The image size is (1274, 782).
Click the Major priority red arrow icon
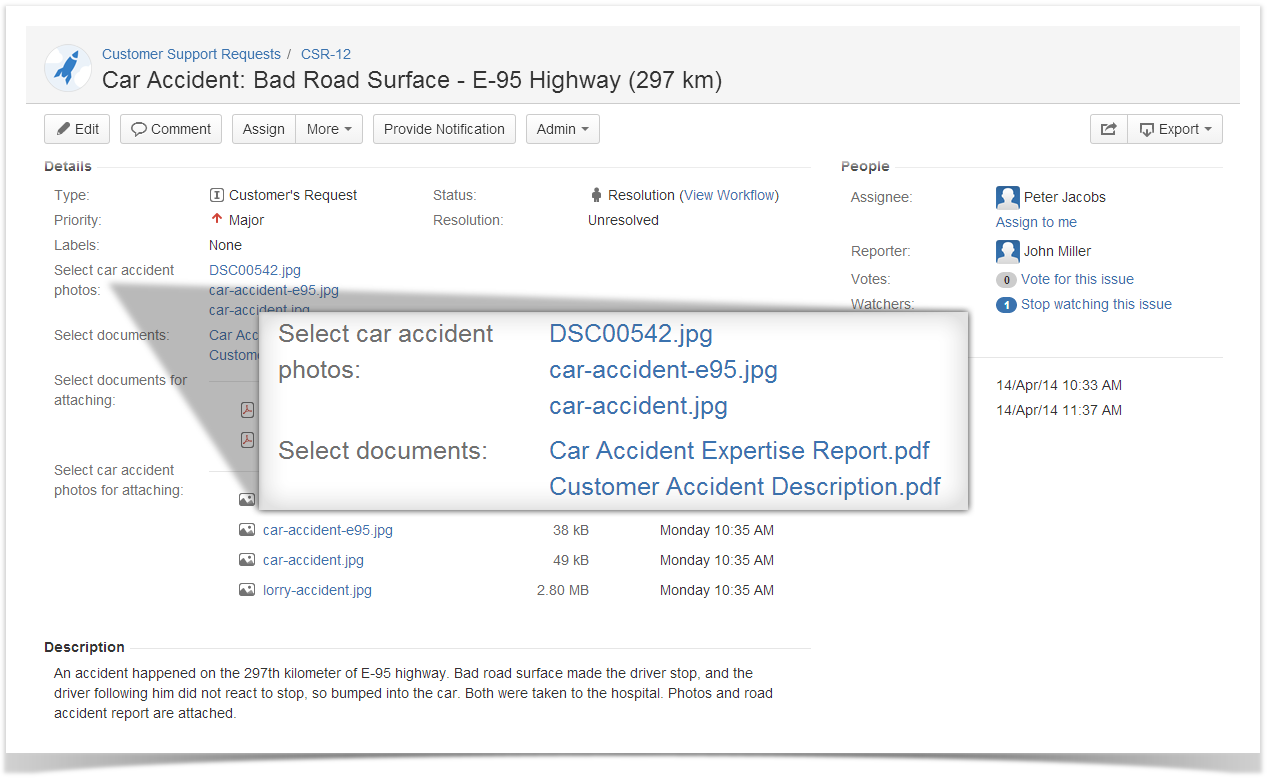tap(216, 219)
